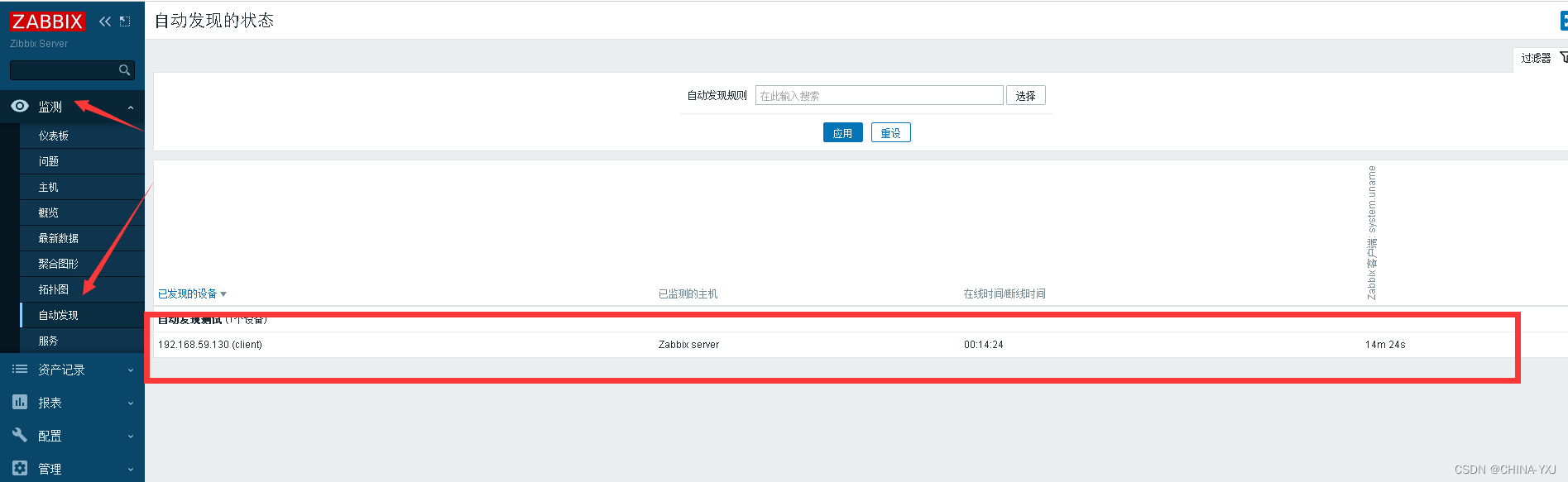Open the 过滤器 filter tab
Image resolution: width=1568 pixels, height=482 pixels.
[x=1541, y=58]
